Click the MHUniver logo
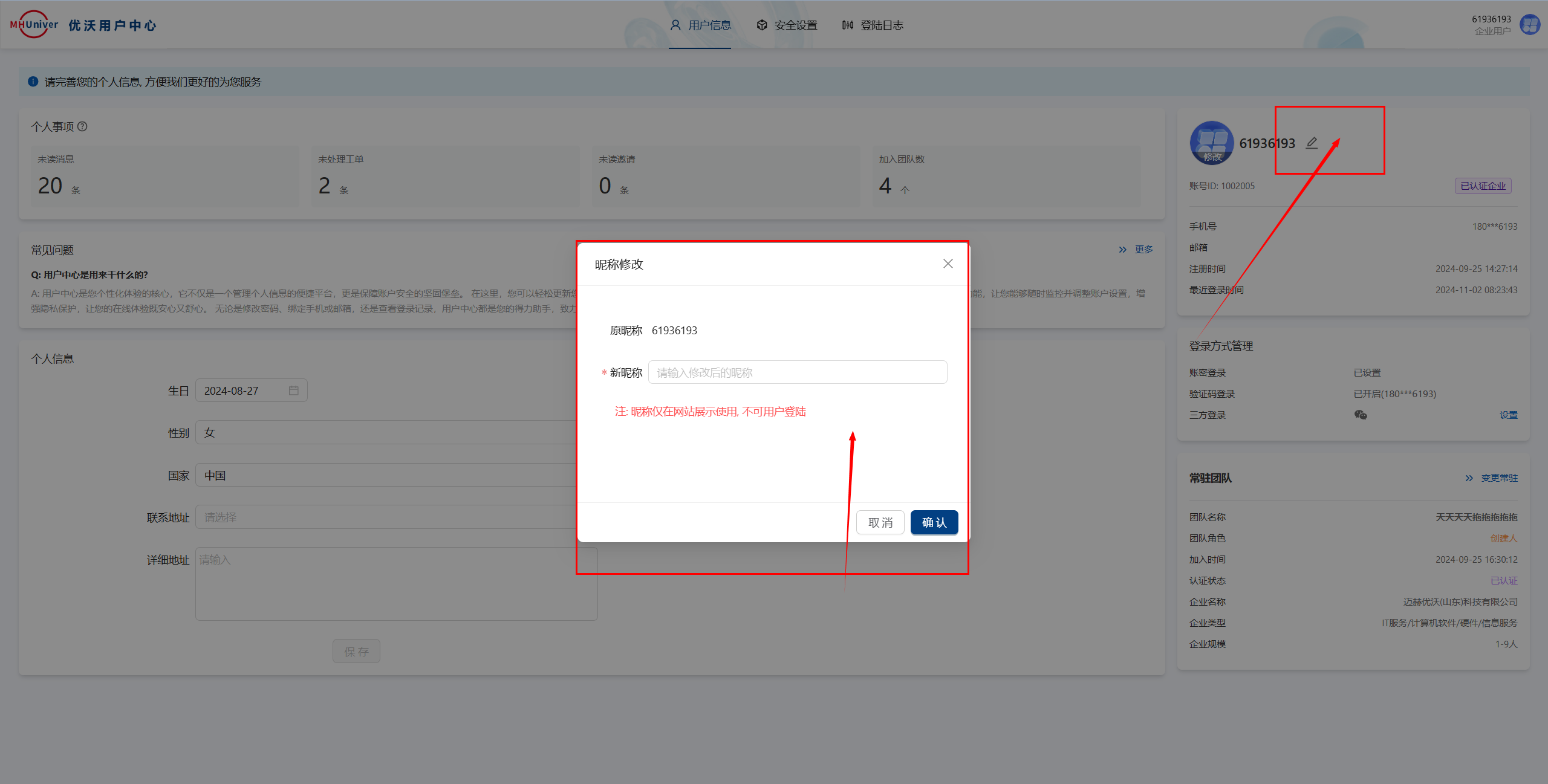Screen dimensions: 1548x784 (x=34, y=25)
